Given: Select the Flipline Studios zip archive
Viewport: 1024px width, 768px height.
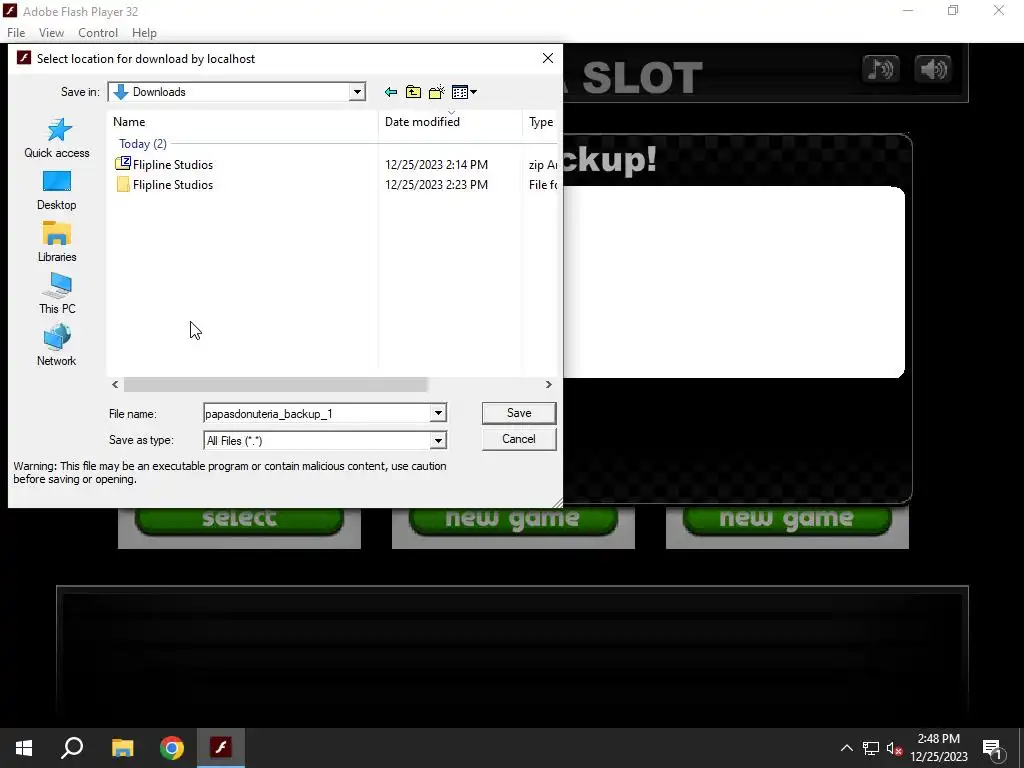Looking at the screenshot, I should (173, 165).
